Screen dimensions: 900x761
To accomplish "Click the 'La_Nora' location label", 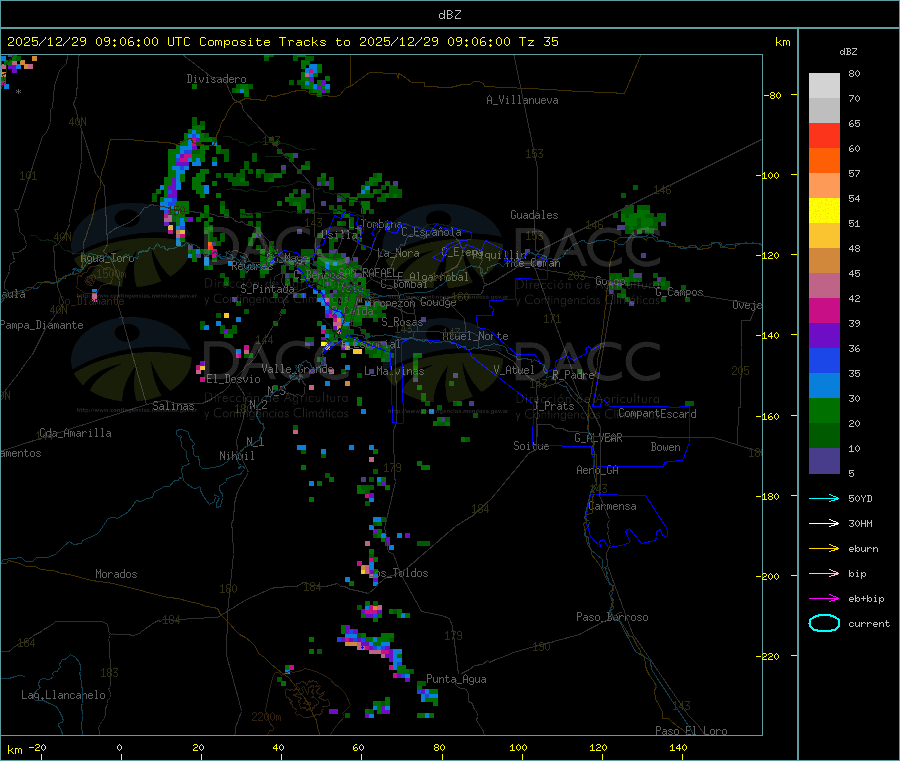I will pos(398,253).
